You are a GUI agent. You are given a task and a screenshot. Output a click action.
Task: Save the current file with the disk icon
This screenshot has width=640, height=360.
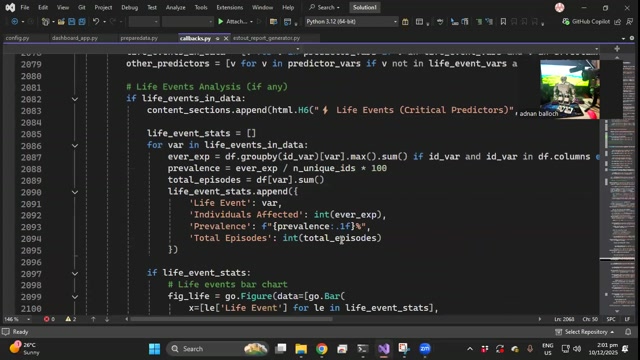coord(71,22)
